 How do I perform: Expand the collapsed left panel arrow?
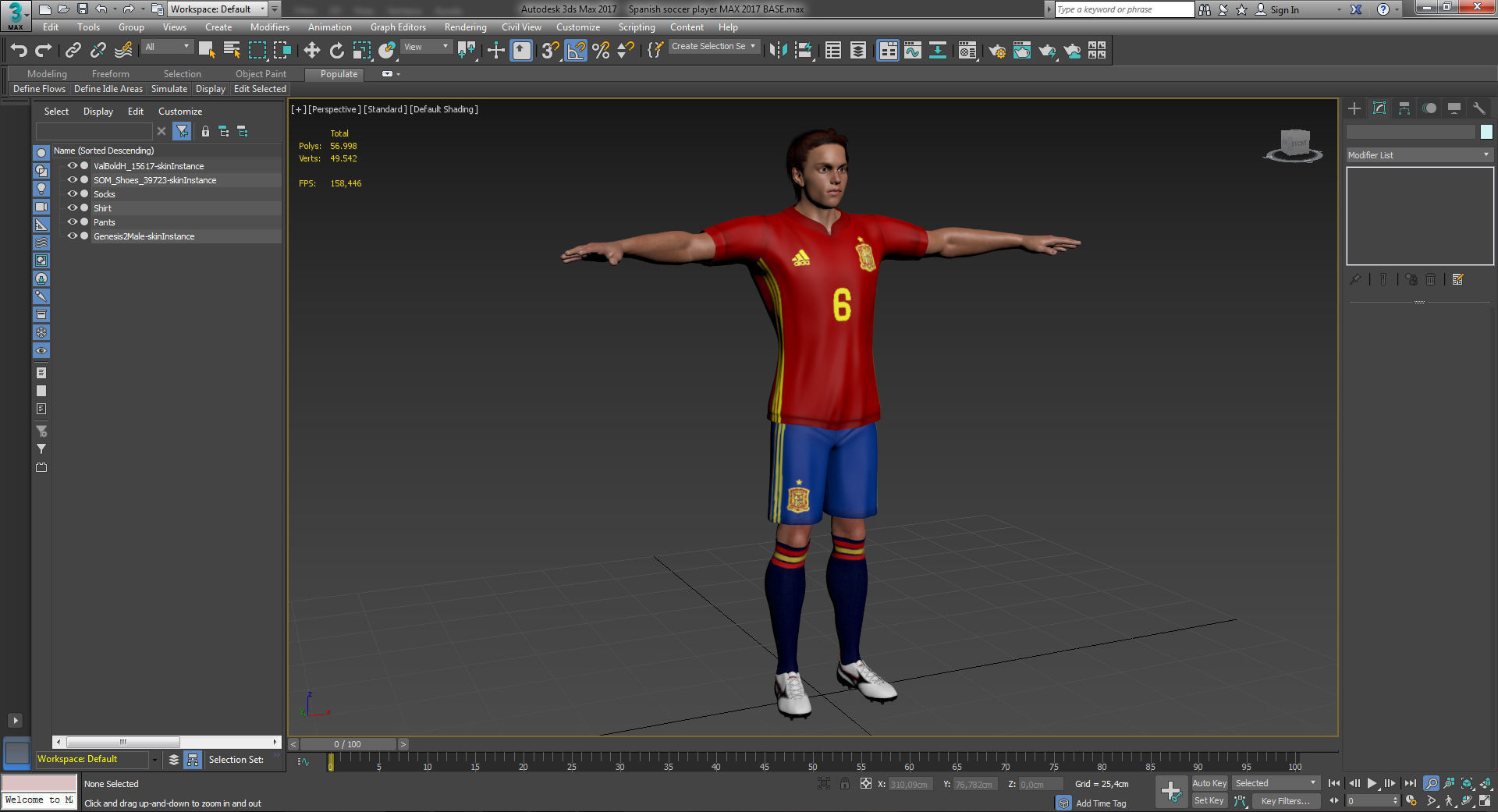click(15, 721)
